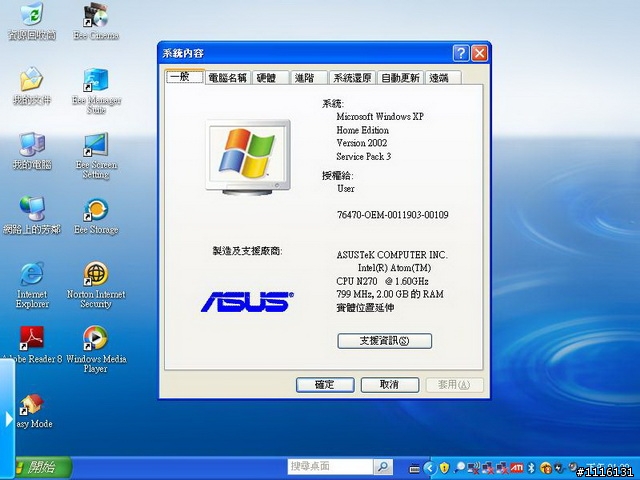This screenshot has width=640, height=480.
Task: Click the Version 2002 text
Action: coord(362,143)
